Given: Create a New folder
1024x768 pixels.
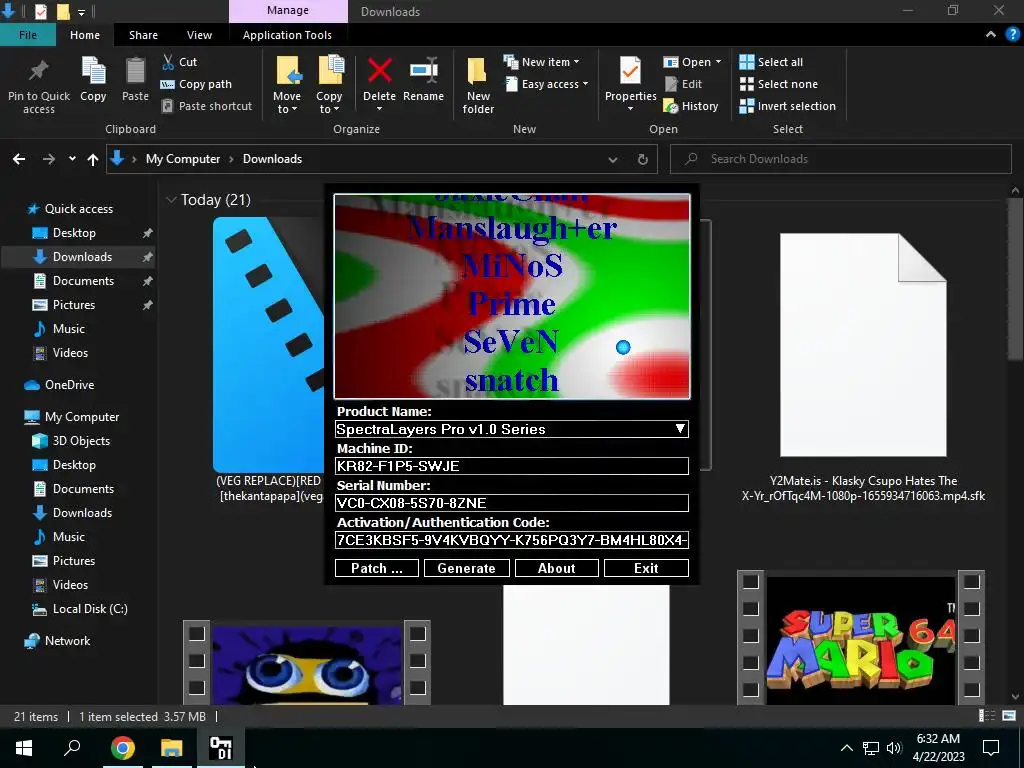Looking at the screenshot, I should coord(478,85).
